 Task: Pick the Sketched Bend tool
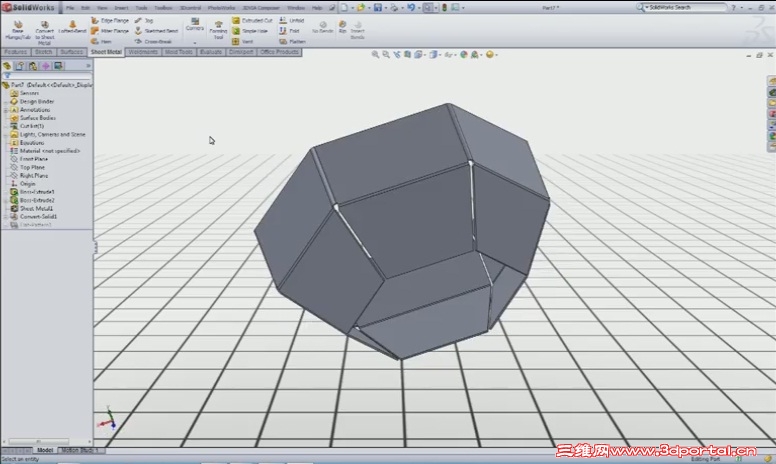tap(156, 31)
